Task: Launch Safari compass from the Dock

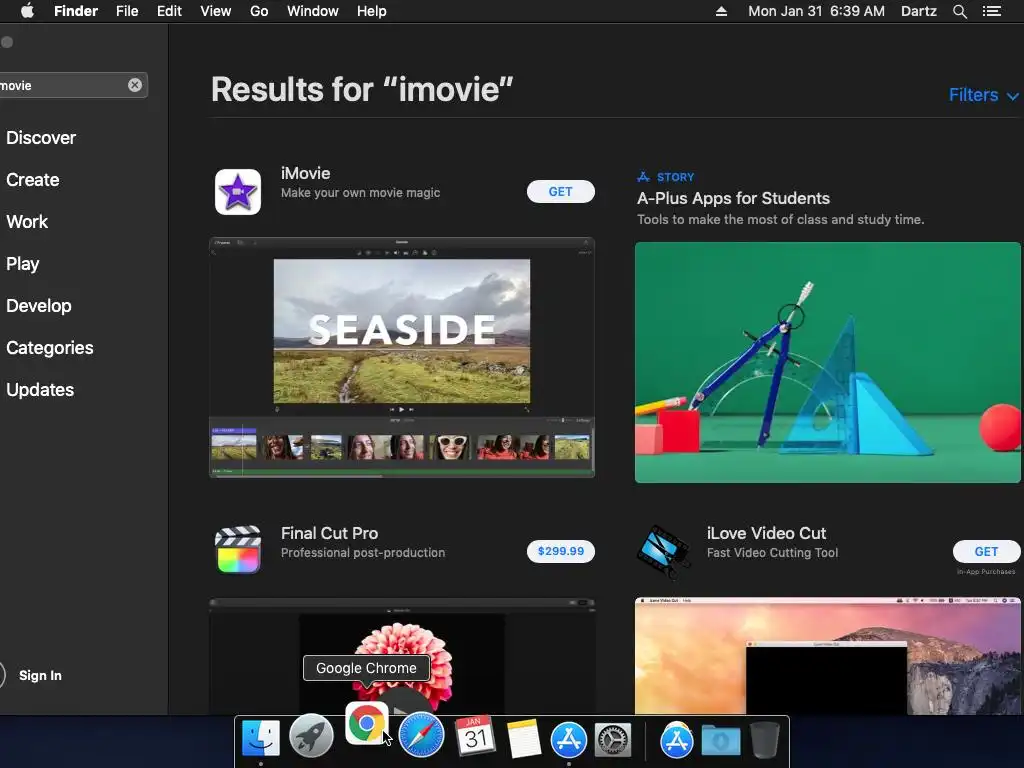Action: pyautogui.click(x=421, y=735)
